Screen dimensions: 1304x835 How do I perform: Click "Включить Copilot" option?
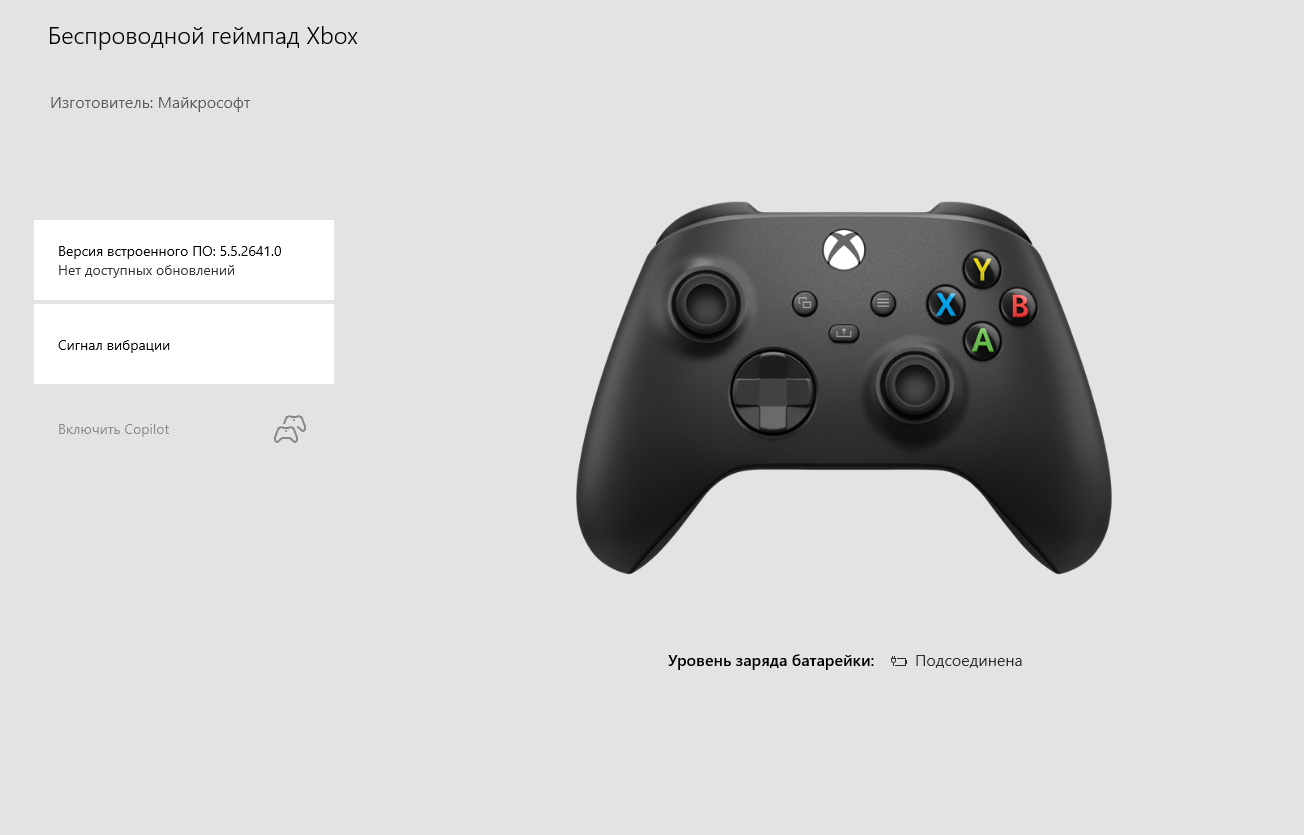point(114,429)
